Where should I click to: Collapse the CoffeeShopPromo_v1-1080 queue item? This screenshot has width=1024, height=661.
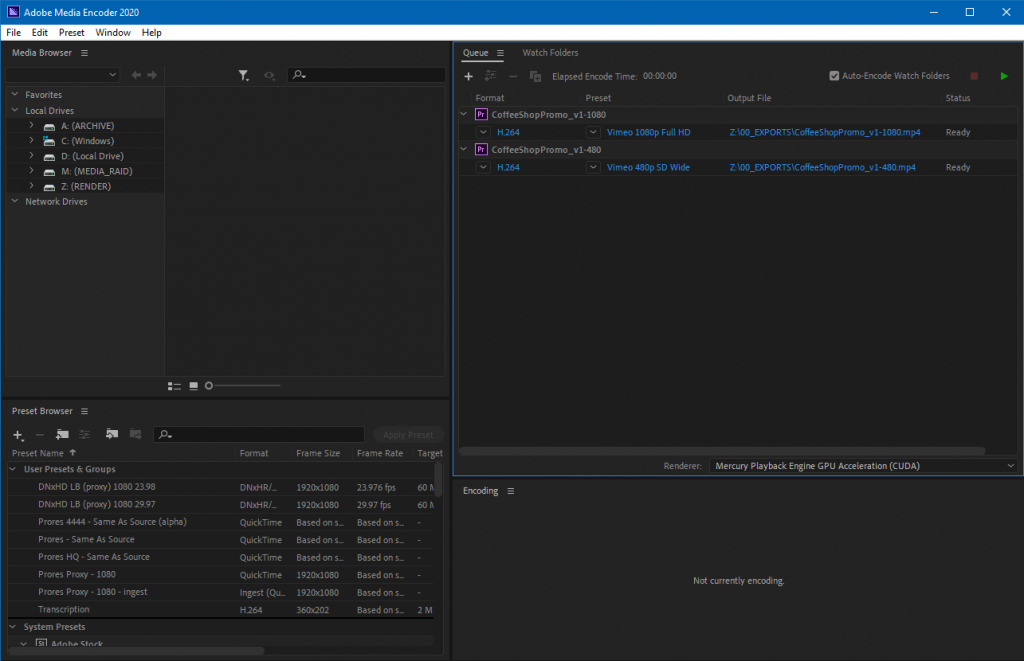pyautogui.click(x=463, y=115)
